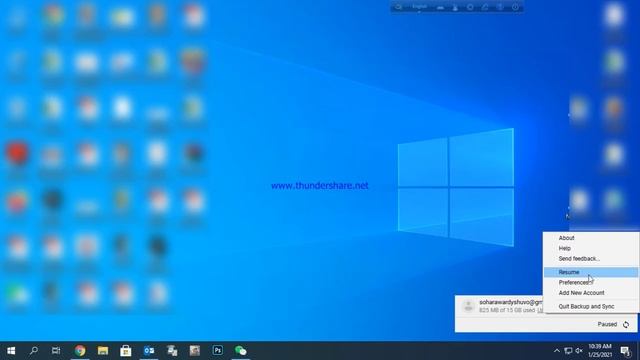Launch Google Chrome from the taskbar

coord(80,351)
